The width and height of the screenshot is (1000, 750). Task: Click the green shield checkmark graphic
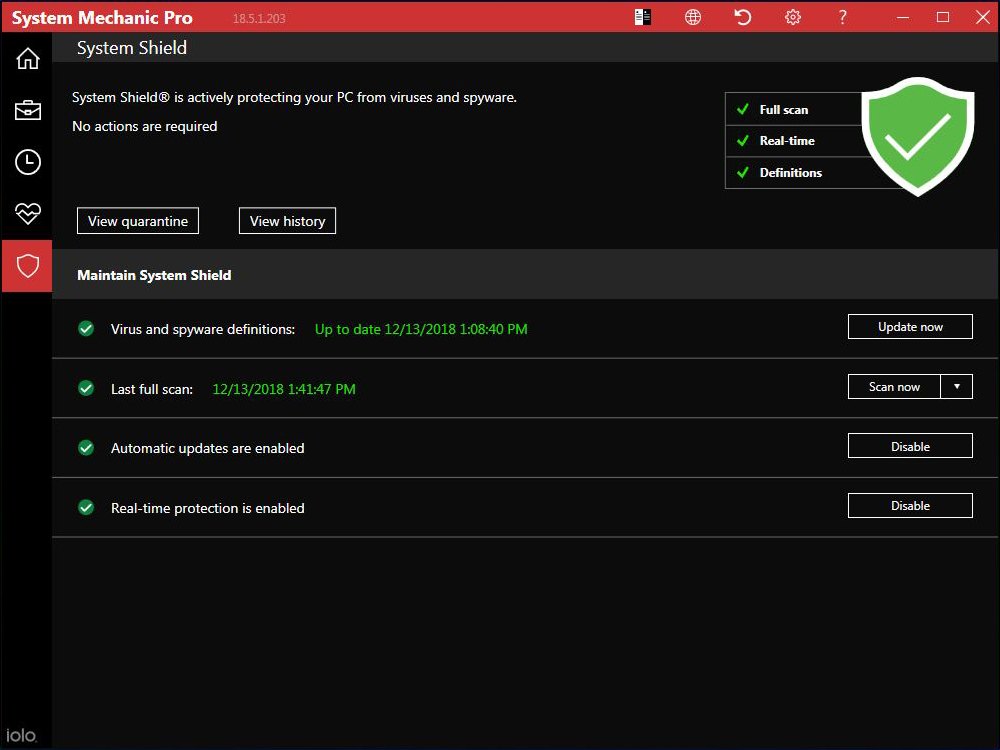[x=917, y=136]
